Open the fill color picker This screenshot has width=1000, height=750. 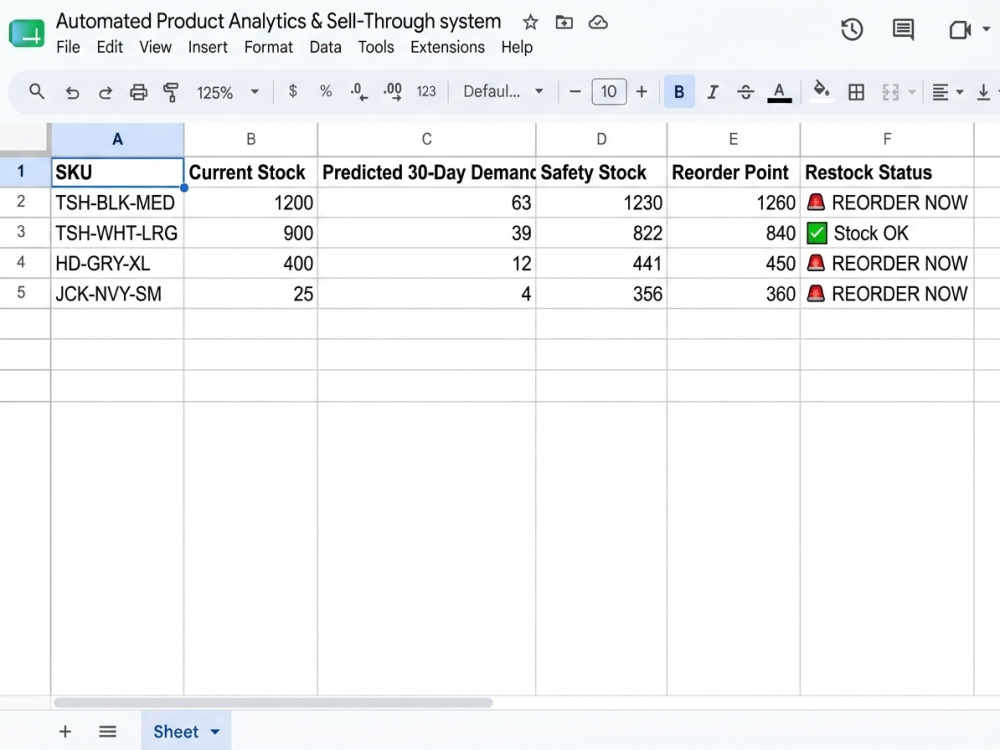coord(821,91)
